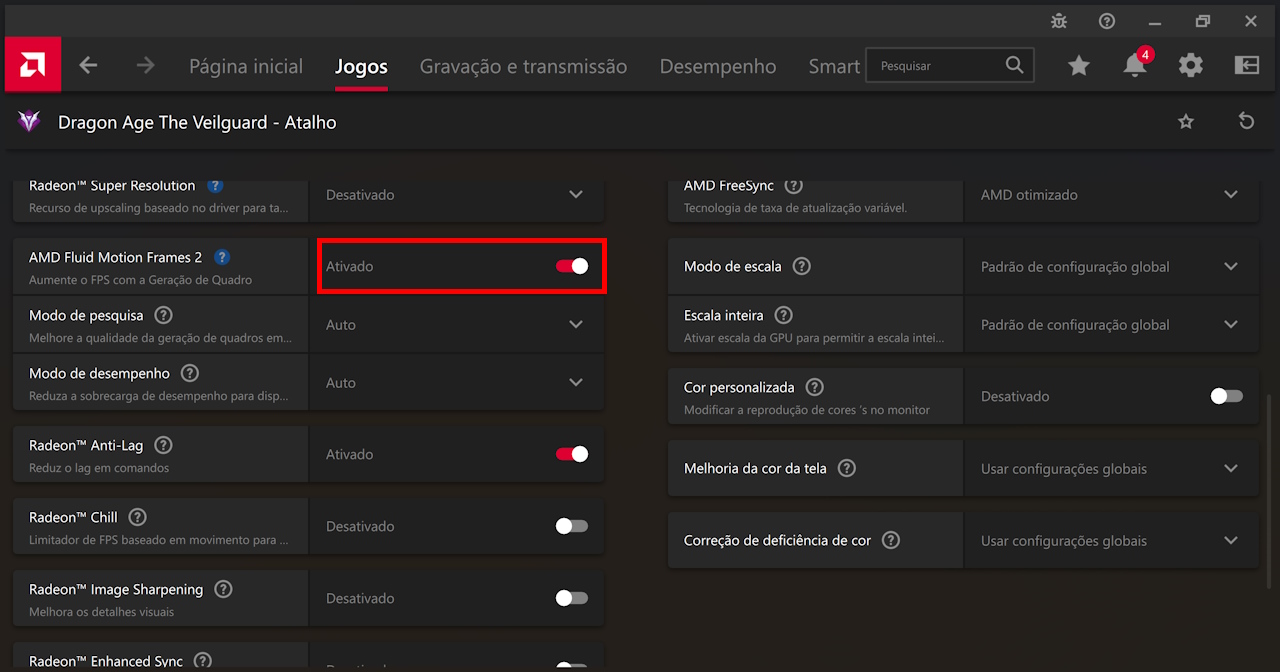This screenshot has width=1280, height=672.
Task: Reset game profile with the undo arrow icon
Action: 1246,121
